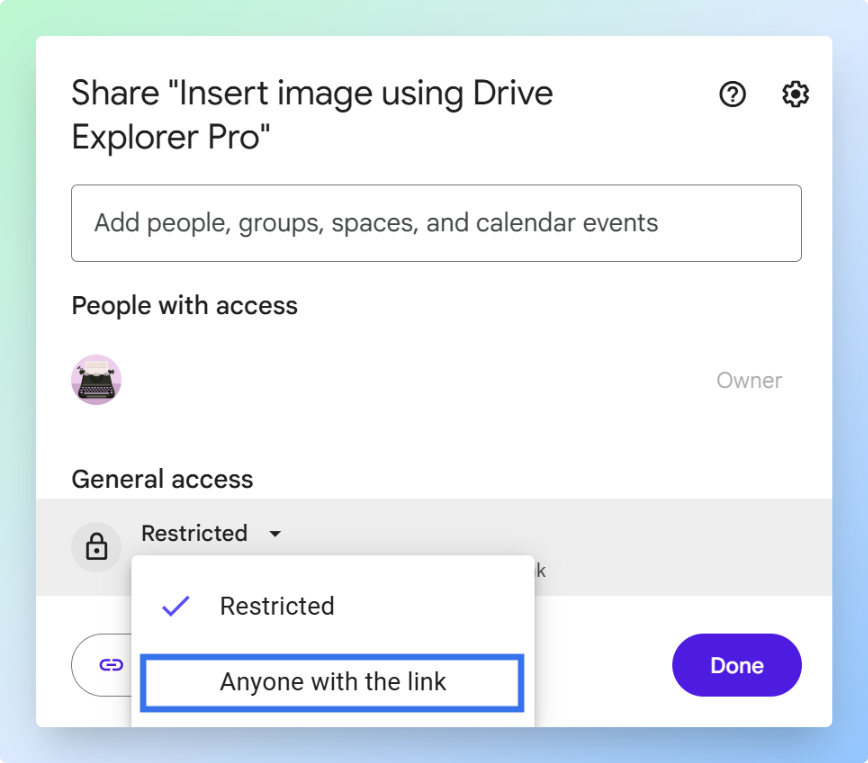Click the "Owner" role label
The width and height of the screenshot is (868, 763).
(x=749, y=380)
